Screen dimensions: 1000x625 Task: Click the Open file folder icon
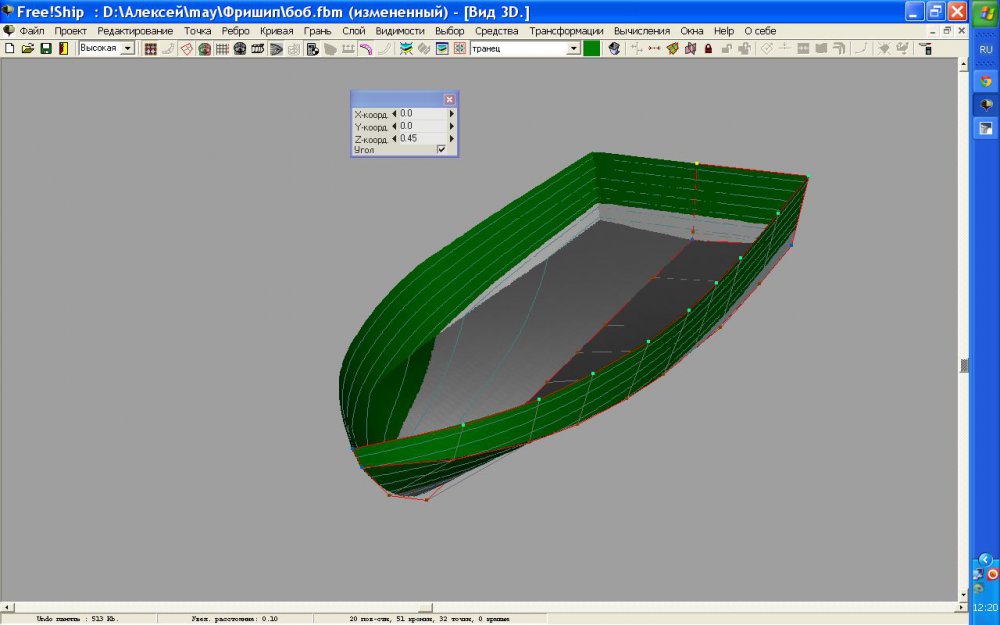(27, 48)
